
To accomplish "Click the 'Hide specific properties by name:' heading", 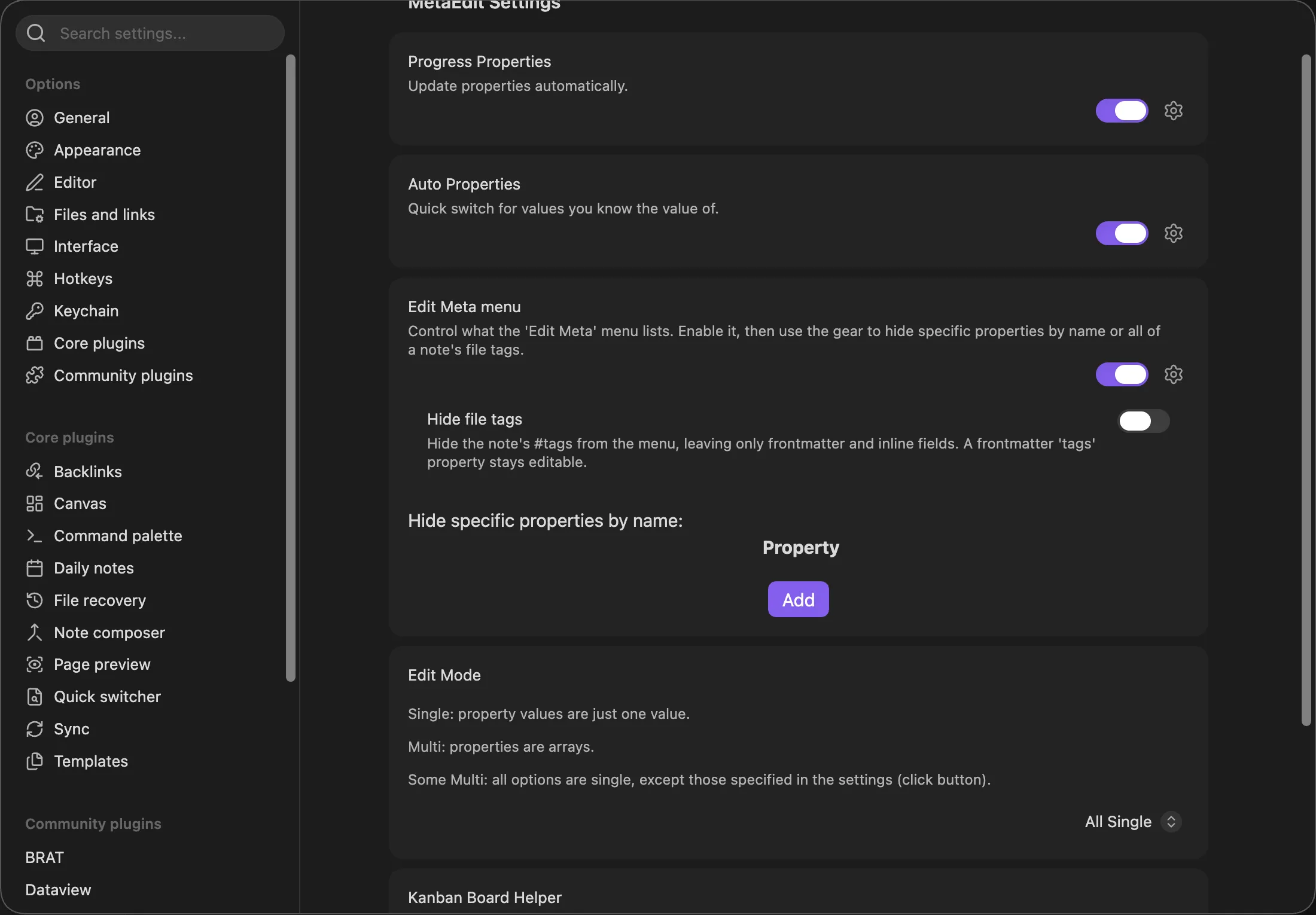I will tap(545, 521).
